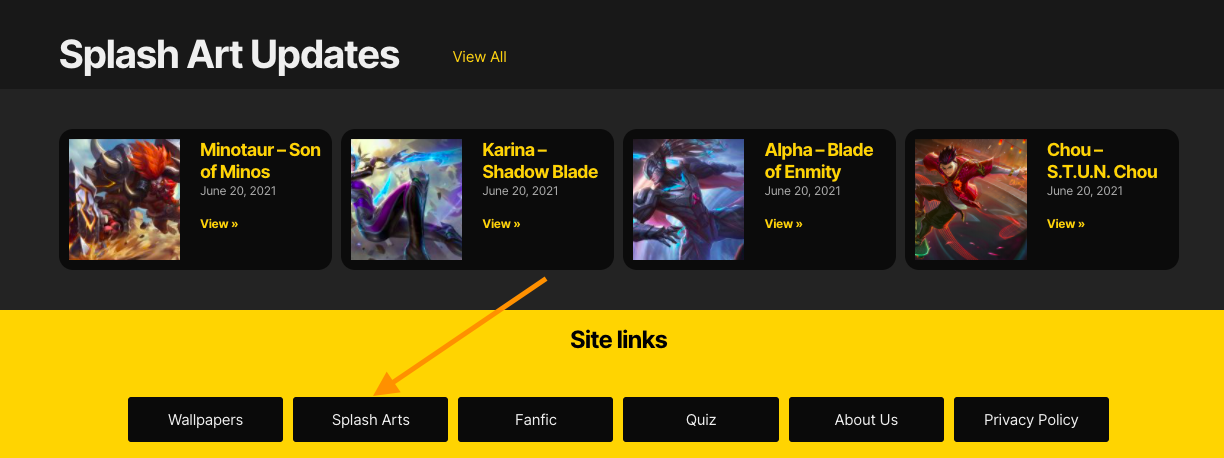Image resolution: width=1224 pixels, height=458 pixels.
Task: Click View » under Karina card
Action: point(501,224)
